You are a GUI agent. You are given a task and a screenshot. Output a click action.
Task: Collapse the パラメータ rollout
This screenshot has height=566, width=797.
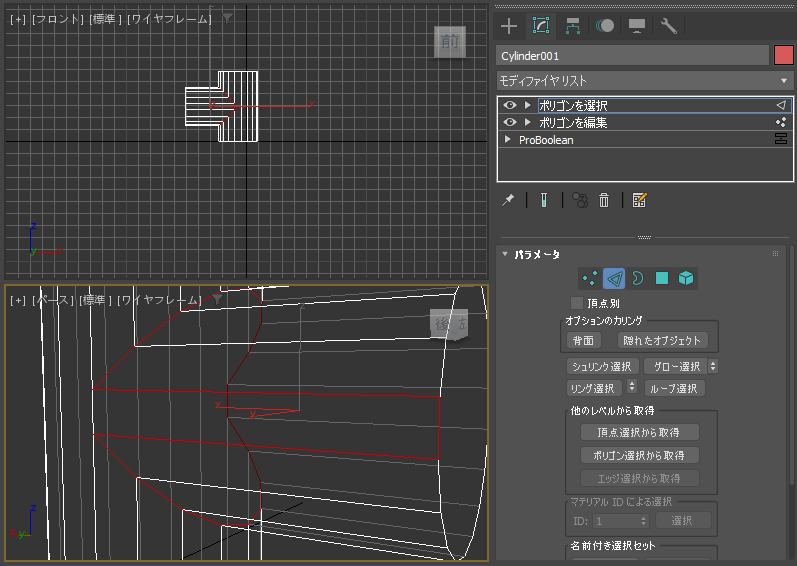[x=505, y=254]
